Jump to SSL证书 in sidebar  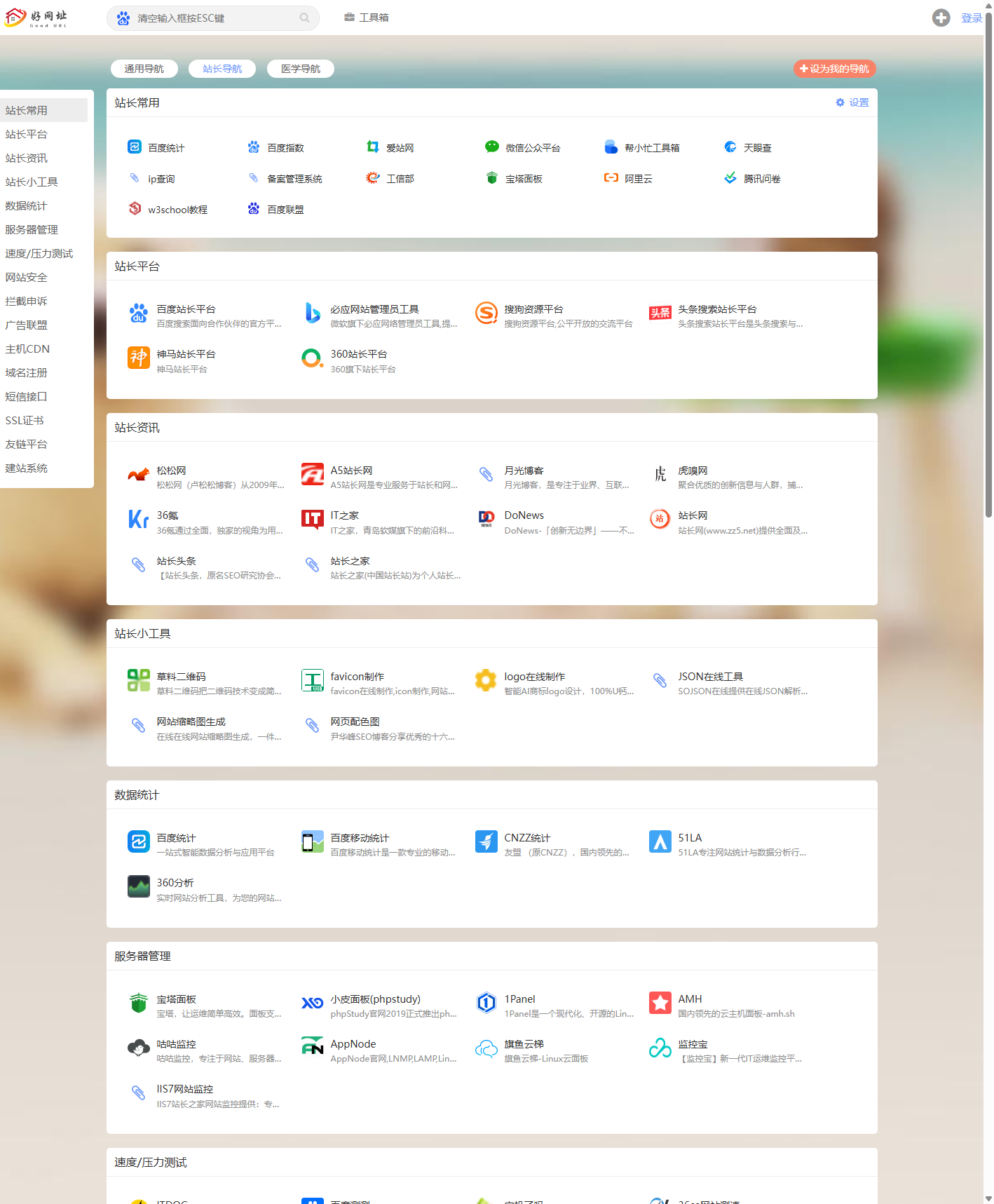coord(25,421)
